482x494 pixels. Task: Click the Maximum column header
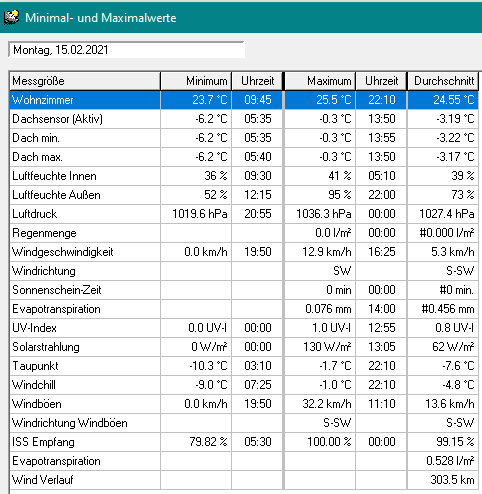click(320, 81)
